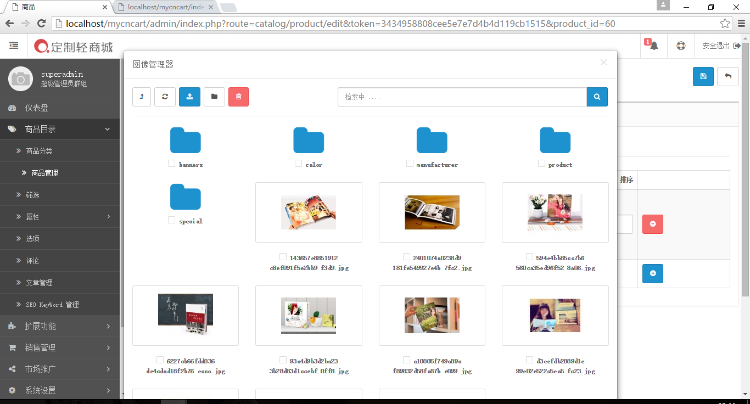Image resolution: width=750 pixels, height=404 pixels.
Task: Open the manufacturer folder icon
Action: pyautogui.click(x=432, y=140)
